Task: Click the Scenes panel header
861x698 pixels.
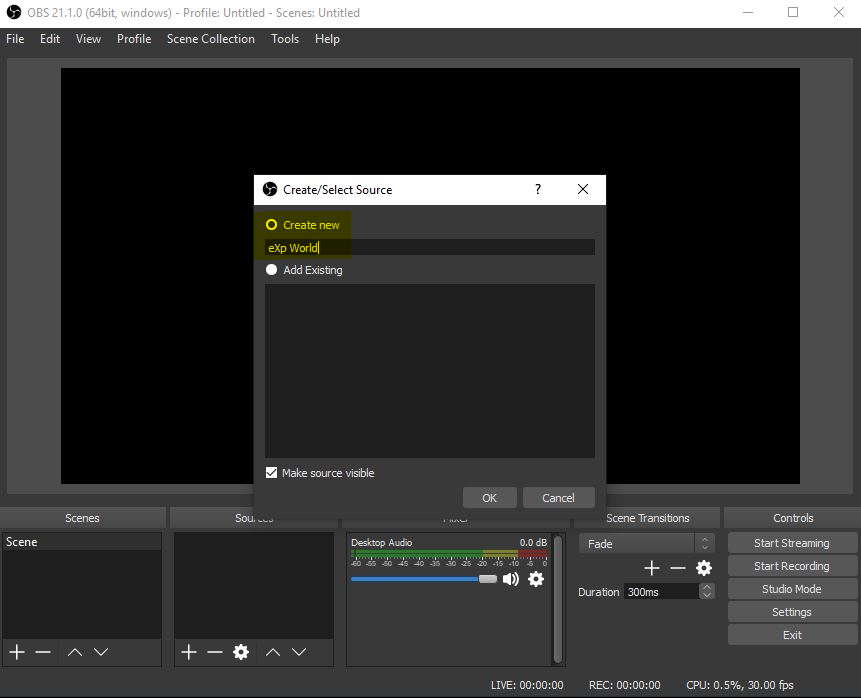Action: point(82,518)
